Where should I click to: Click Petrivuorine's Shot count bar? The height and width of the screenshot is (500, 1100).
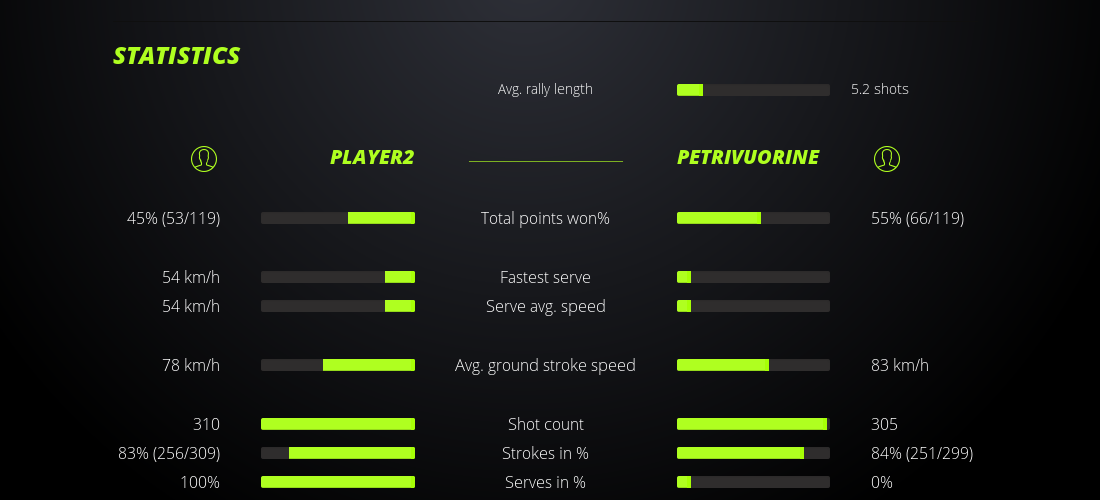click(753, 424)
